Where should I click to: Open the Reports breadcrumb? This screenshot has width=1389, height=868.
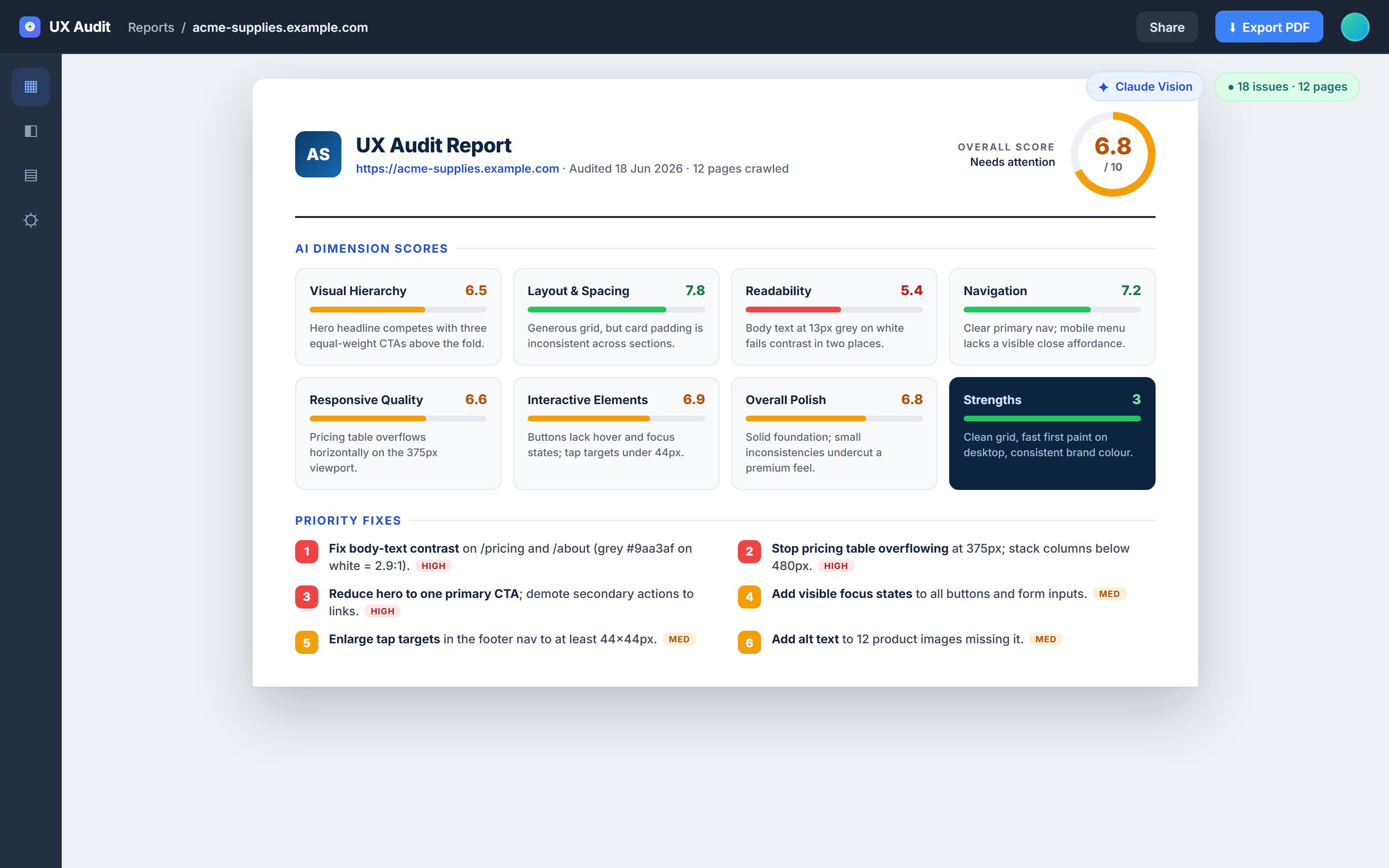pos(151,27)
